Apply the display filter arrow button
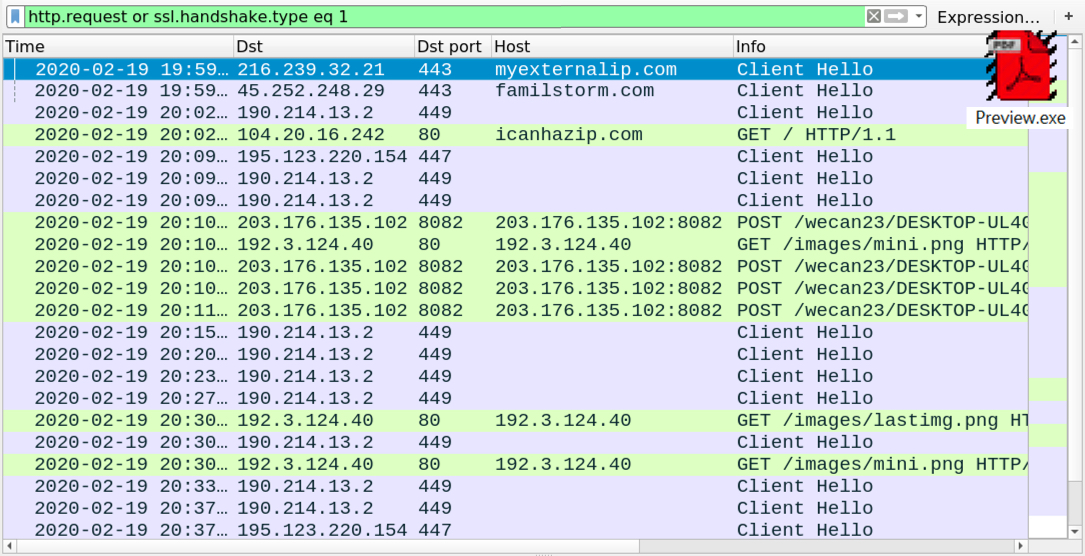Image resolution: width=1085 pixels, height=556 pixels. point(896,17)
